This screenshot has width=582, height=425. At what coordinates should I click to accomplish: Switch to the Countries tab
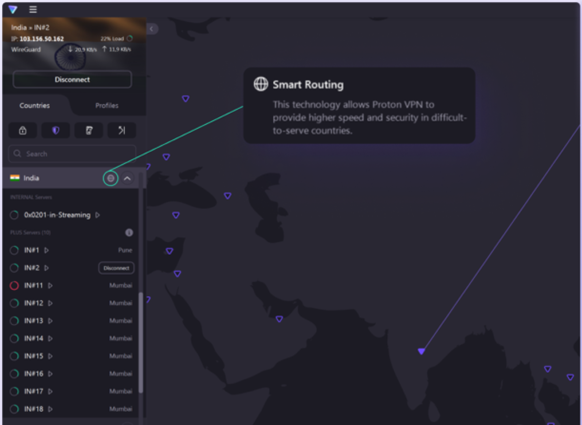[35, 105]
